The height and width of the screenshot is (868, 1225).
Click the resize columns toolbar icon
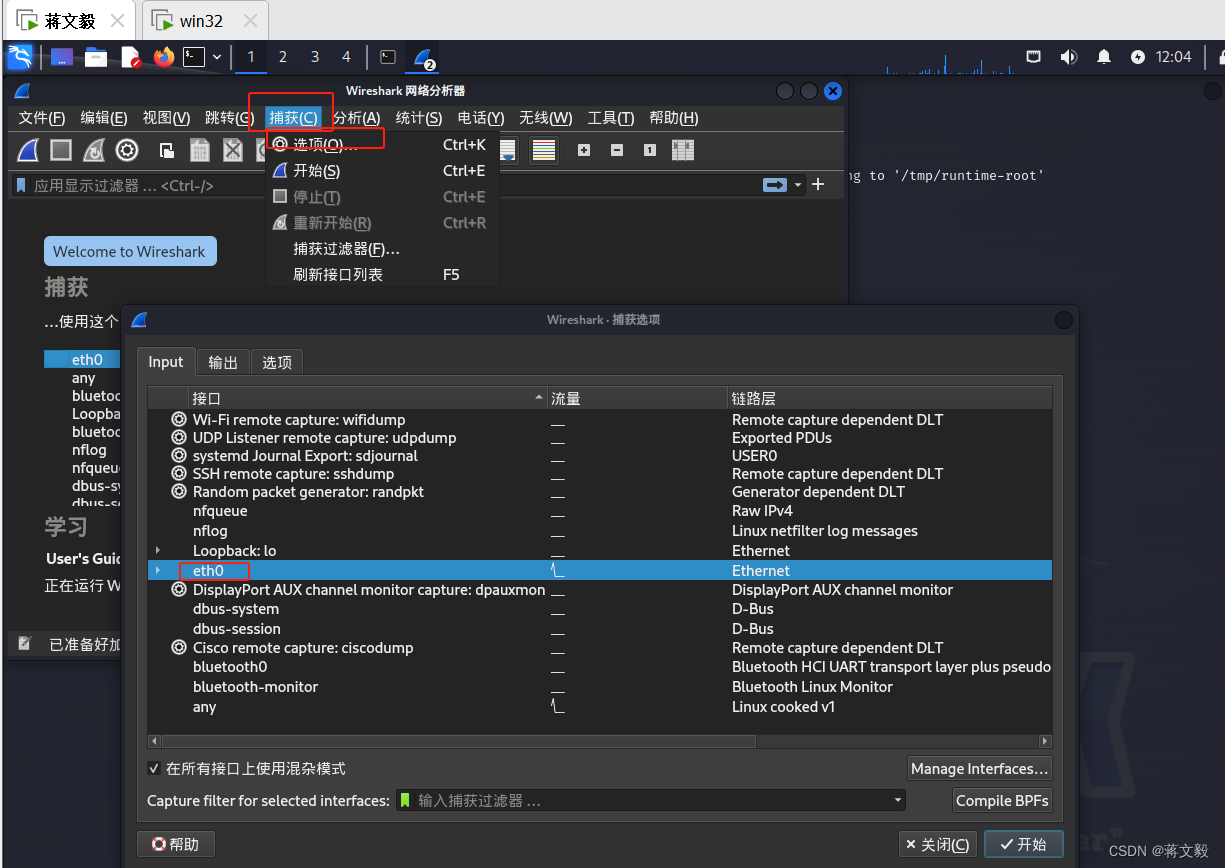tap(683, 150)
